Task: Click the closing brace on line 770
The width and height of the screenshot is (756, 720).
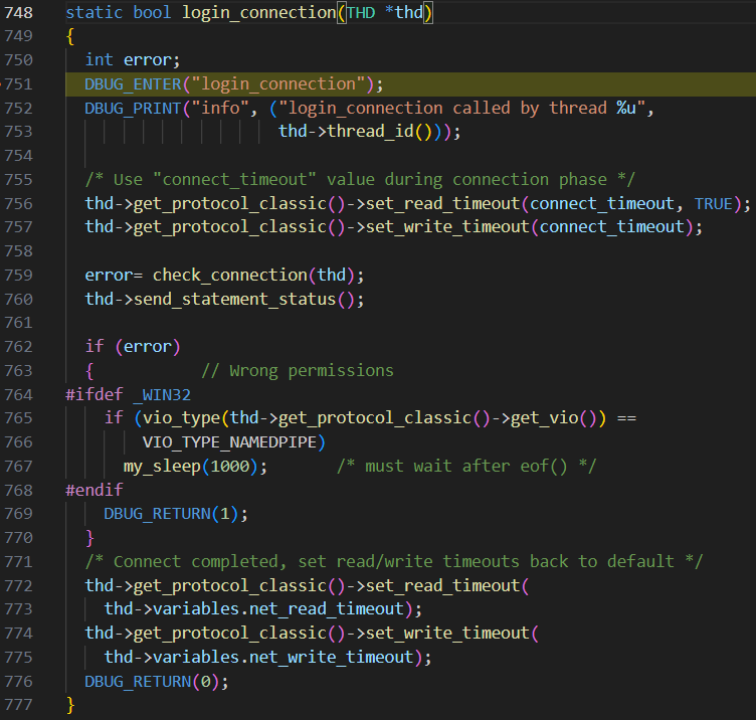Action: pos(90,538)
